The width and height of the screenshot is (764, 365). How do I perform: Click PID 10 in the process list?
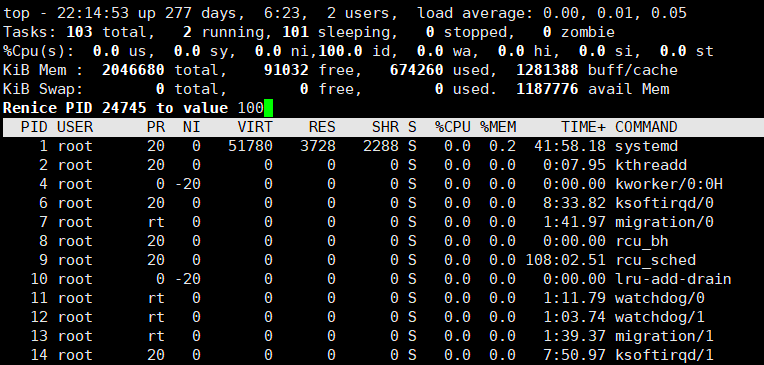click(39, 279)
